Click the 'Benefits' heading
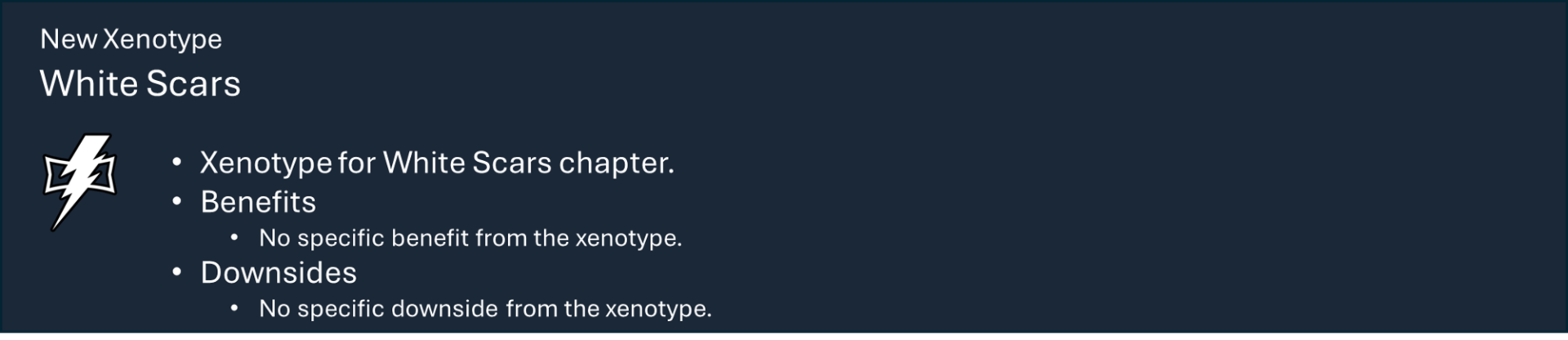The height and width of the screenshot is (340, 1568). [258, 202]
